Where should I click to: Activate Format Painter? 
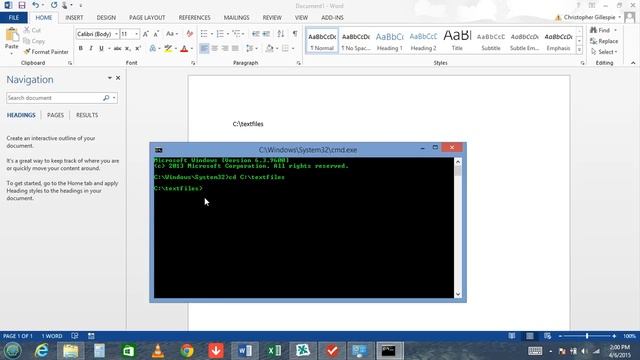tap(46, 52)
